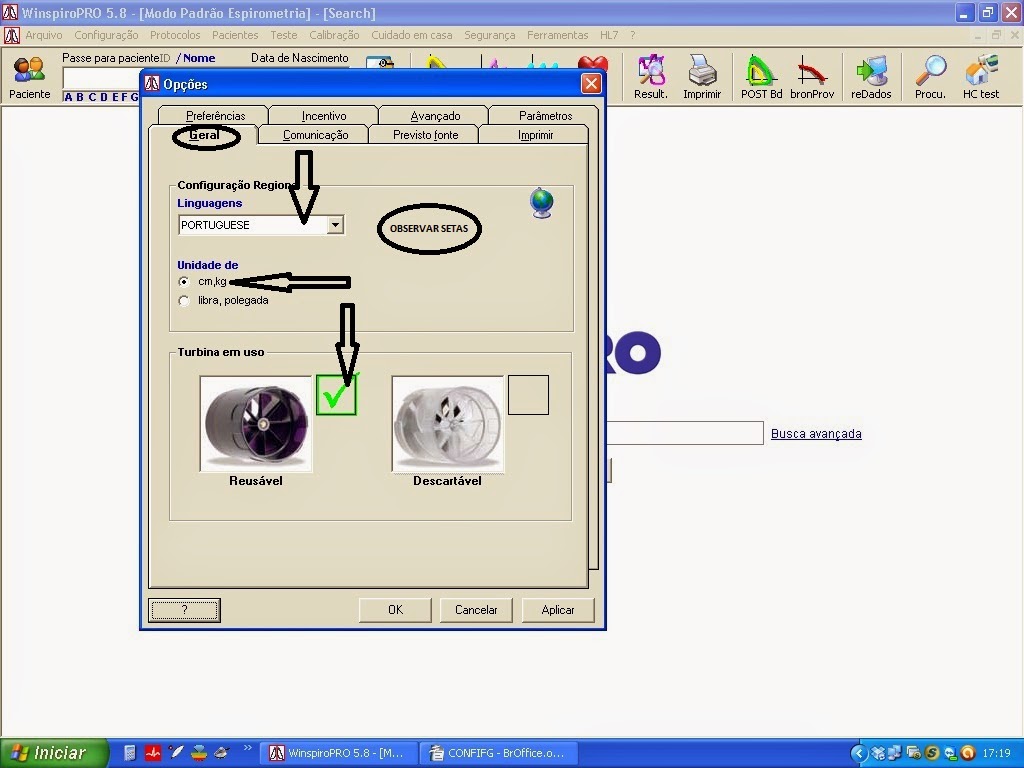Open the Protocolos menu
This screenshot has height=768, width=1024.
click(175, 35)
